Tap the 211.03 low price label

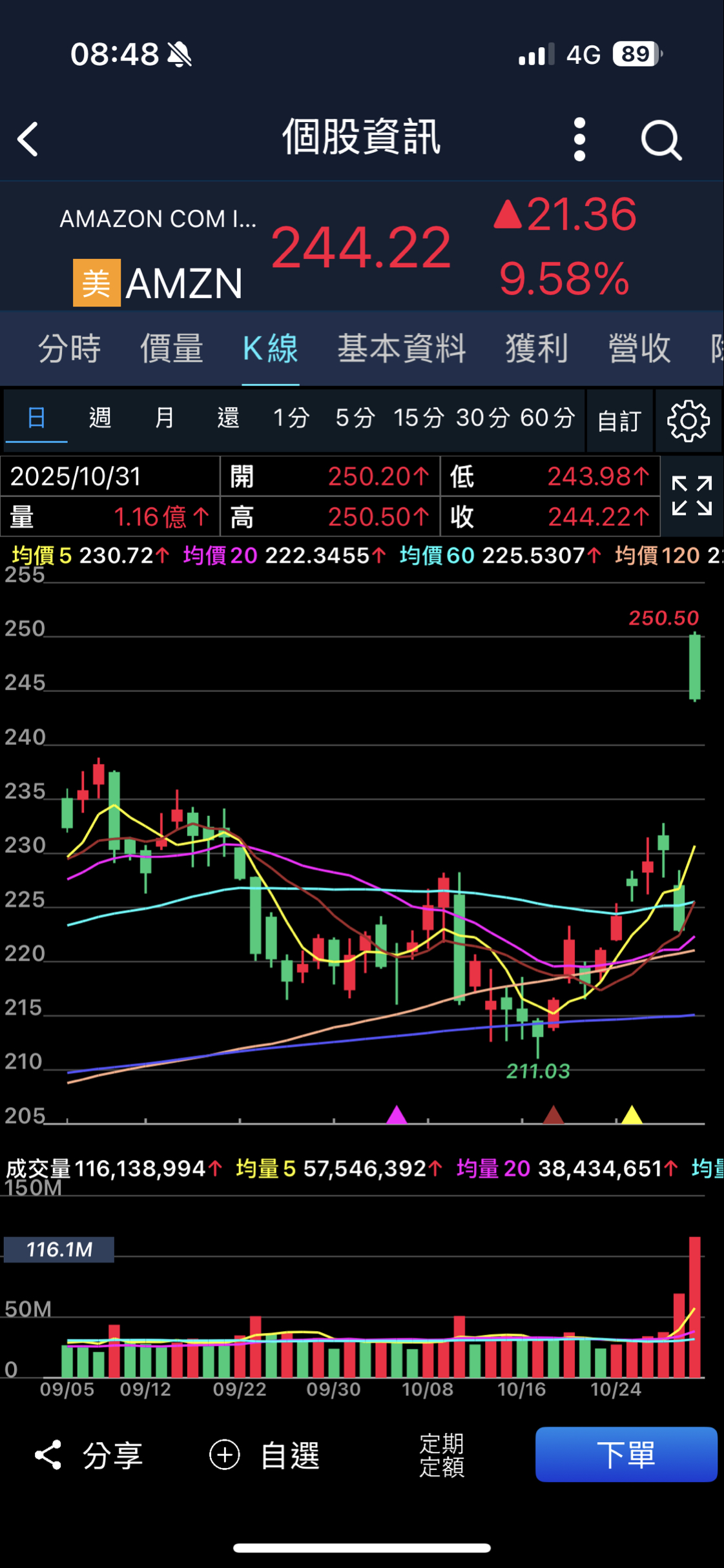coord(538,1071)
